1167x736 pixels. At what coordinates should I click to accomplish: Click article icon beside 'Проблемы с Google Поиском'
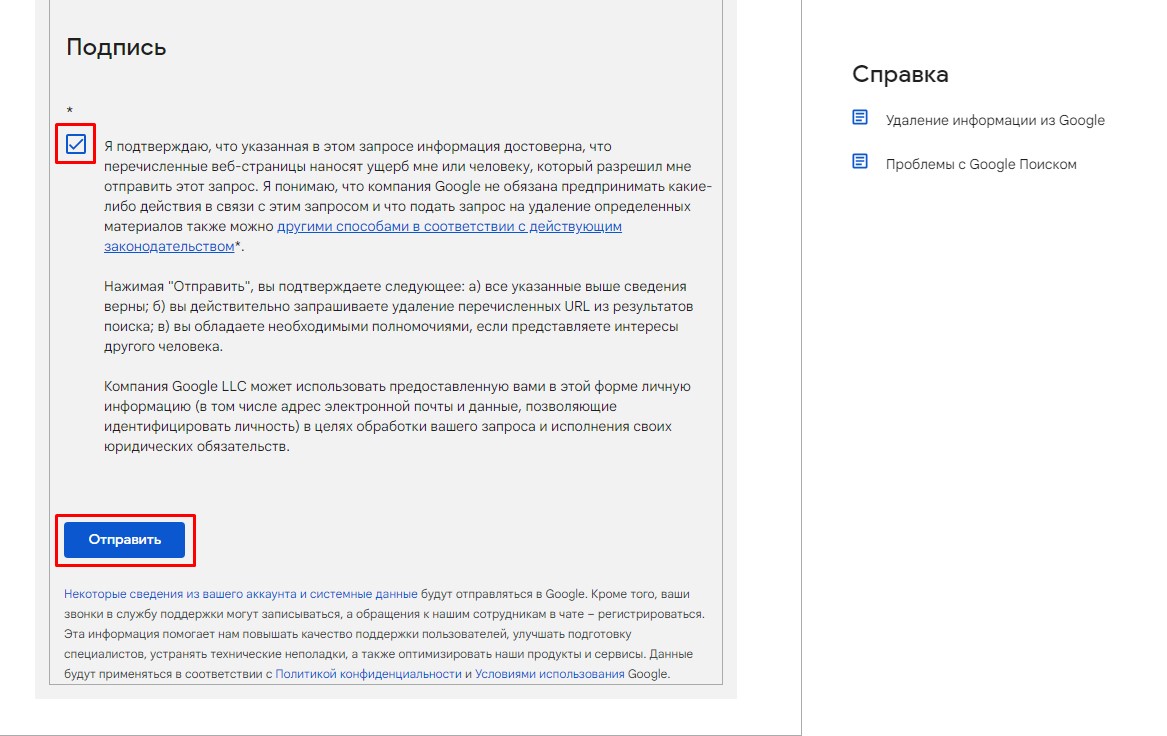pos(860,162)
